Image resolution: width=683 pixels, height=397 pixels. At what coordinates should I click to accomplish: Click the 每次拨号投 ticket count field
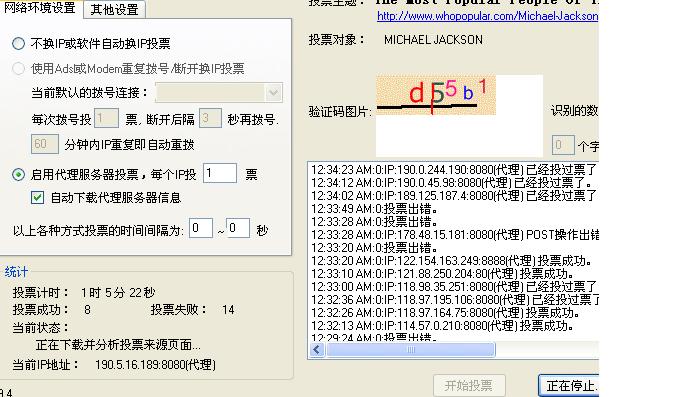coord(106,118)
